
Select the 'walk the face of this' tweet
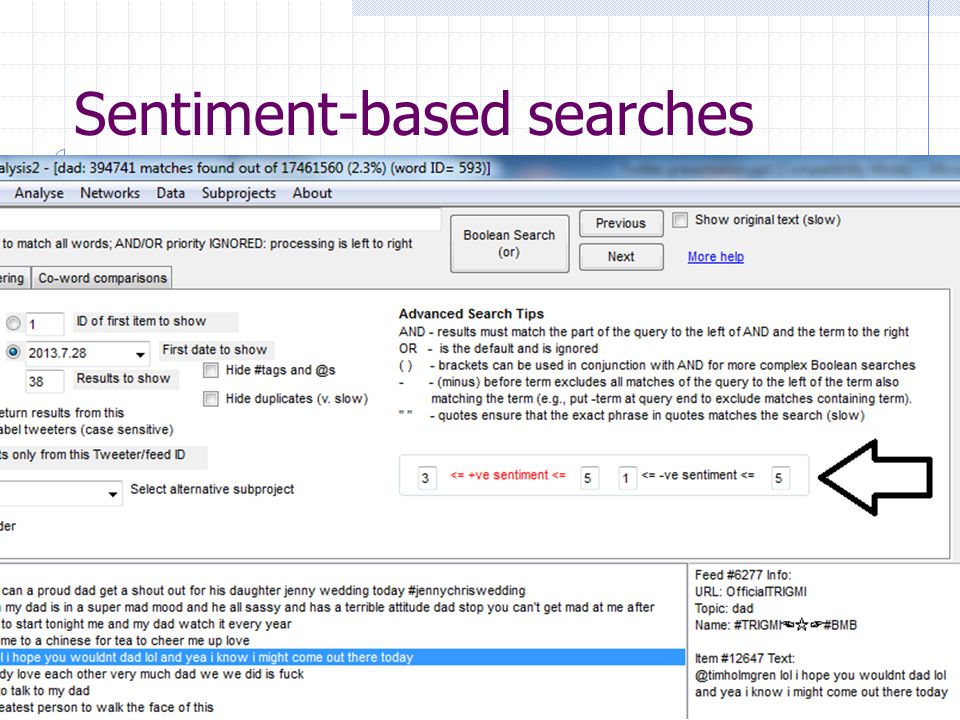coord(342,707)
